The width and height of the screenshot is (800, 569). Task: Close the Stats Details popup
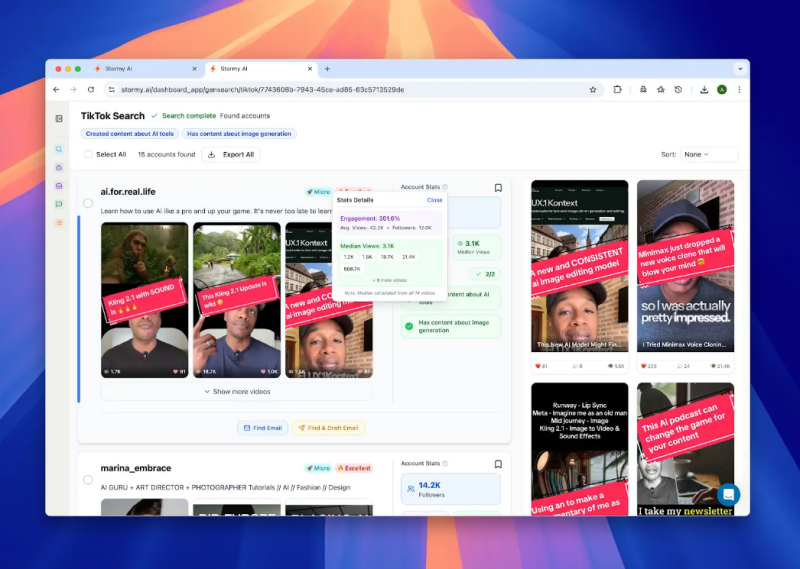tap(435, 200)
